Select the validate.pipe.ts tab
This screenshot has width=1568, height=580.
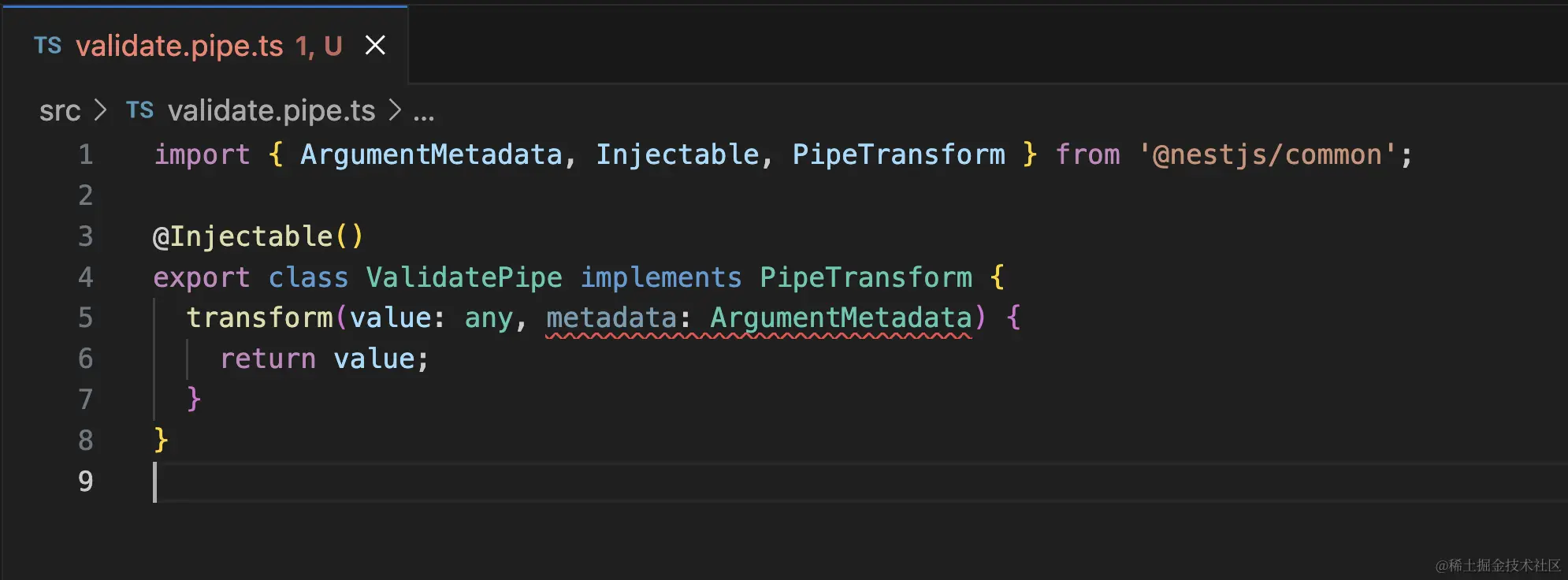pos(180,46)
